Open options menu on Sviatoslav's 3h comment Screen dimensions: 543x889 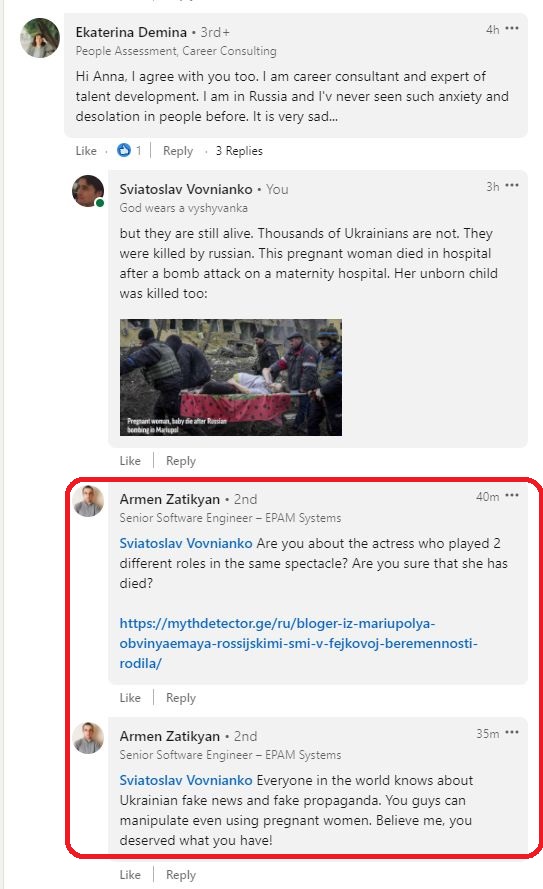click(512, 186)
